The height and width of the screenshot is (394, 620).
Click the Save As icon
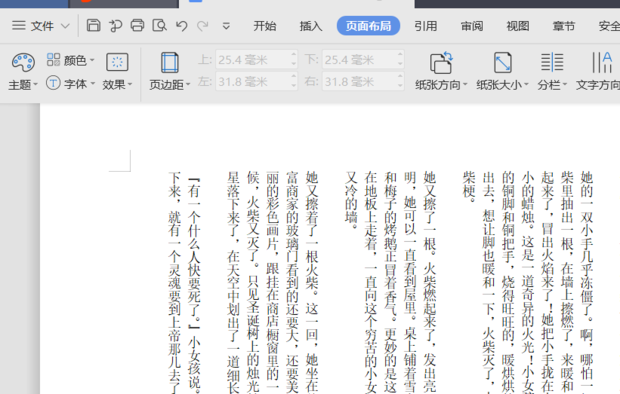(x=115, y=26)
